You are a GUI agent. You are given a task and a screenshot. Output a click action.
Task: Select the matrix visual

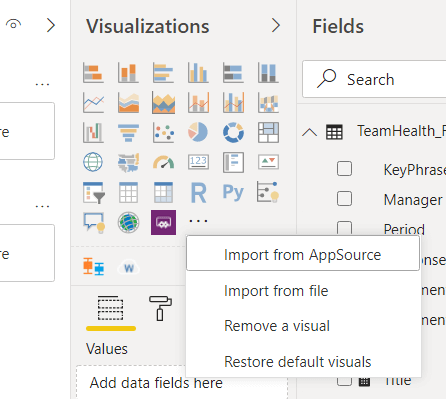(163, 192)
